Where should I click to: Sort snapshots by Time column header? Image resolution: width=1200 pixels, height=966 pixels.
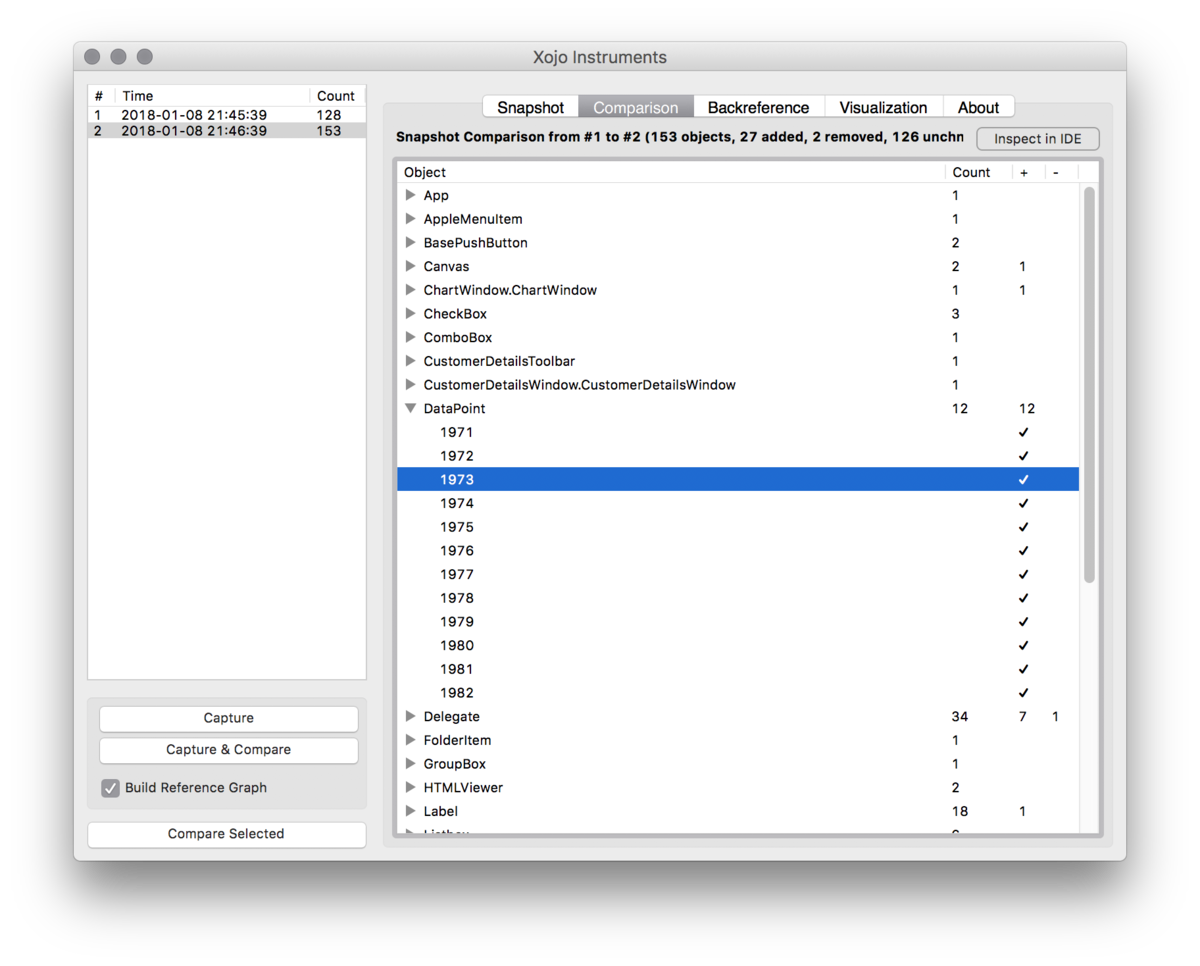213,96
